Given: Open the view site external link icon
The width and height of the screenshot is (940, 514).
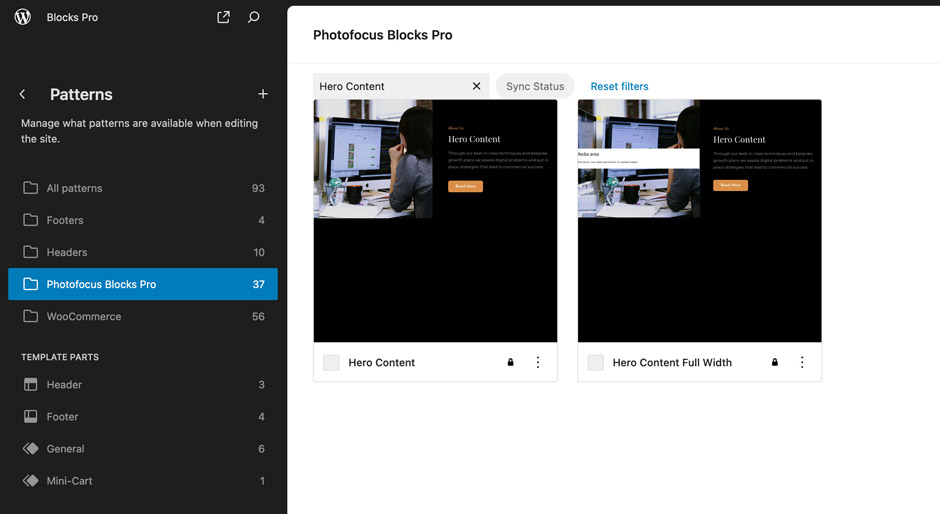Looking at the screenshot, I should click(223, 17).
